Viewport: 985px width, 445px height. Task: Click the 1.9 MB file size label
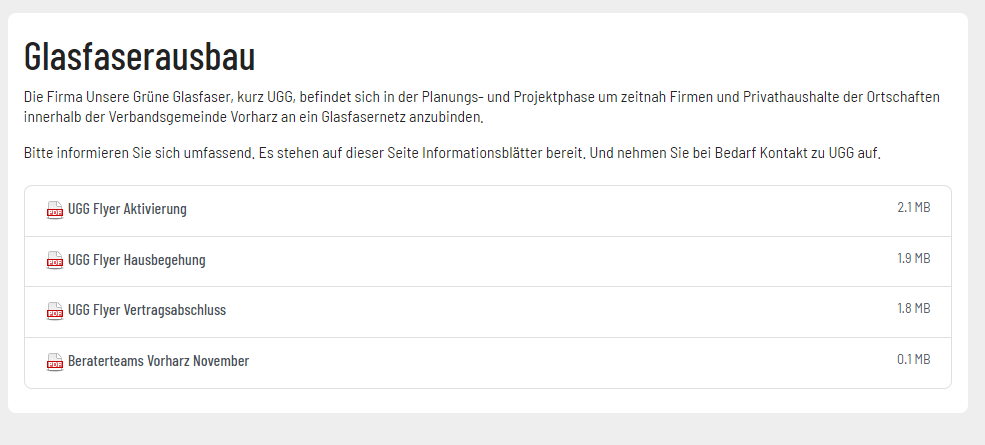913,259
